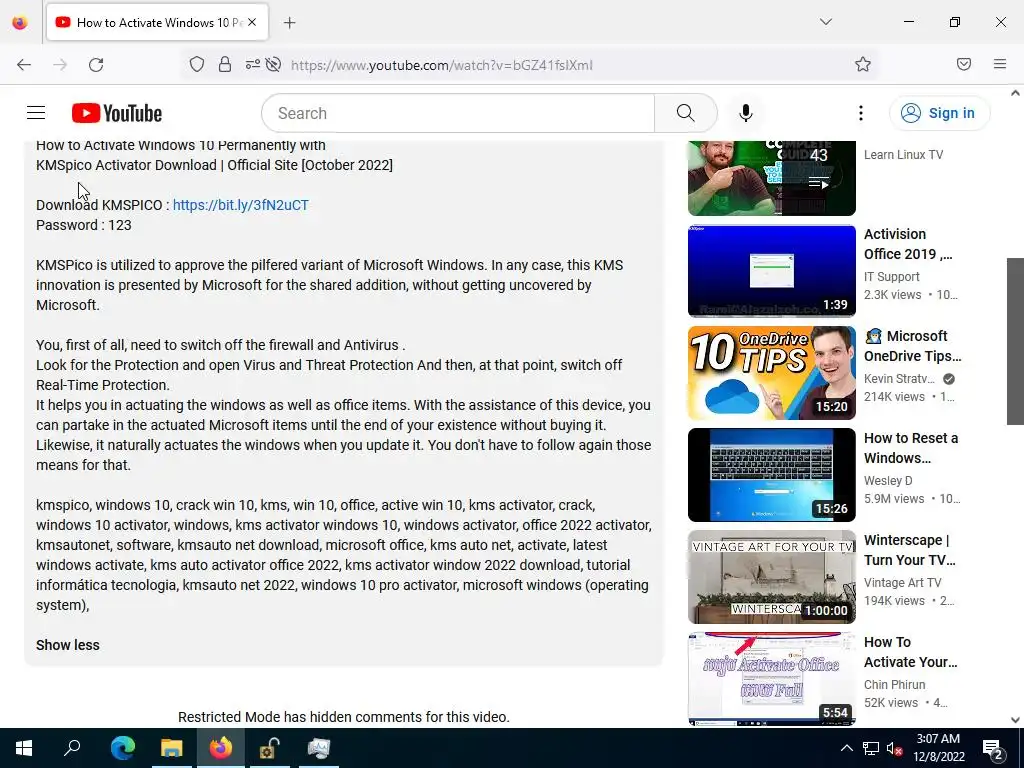Open Winterscape vintage art video thumbnail

pos(771,577)
